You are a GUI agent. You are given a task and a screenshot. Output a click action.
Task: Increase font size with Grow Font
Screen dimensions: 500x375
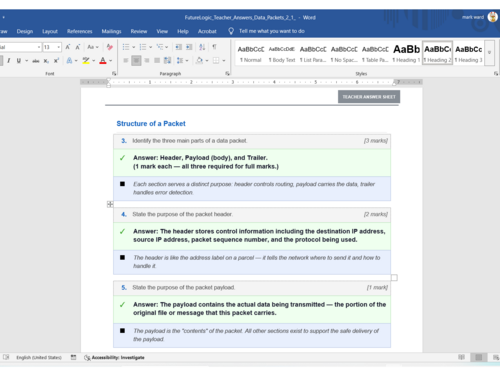click(68, 47)
